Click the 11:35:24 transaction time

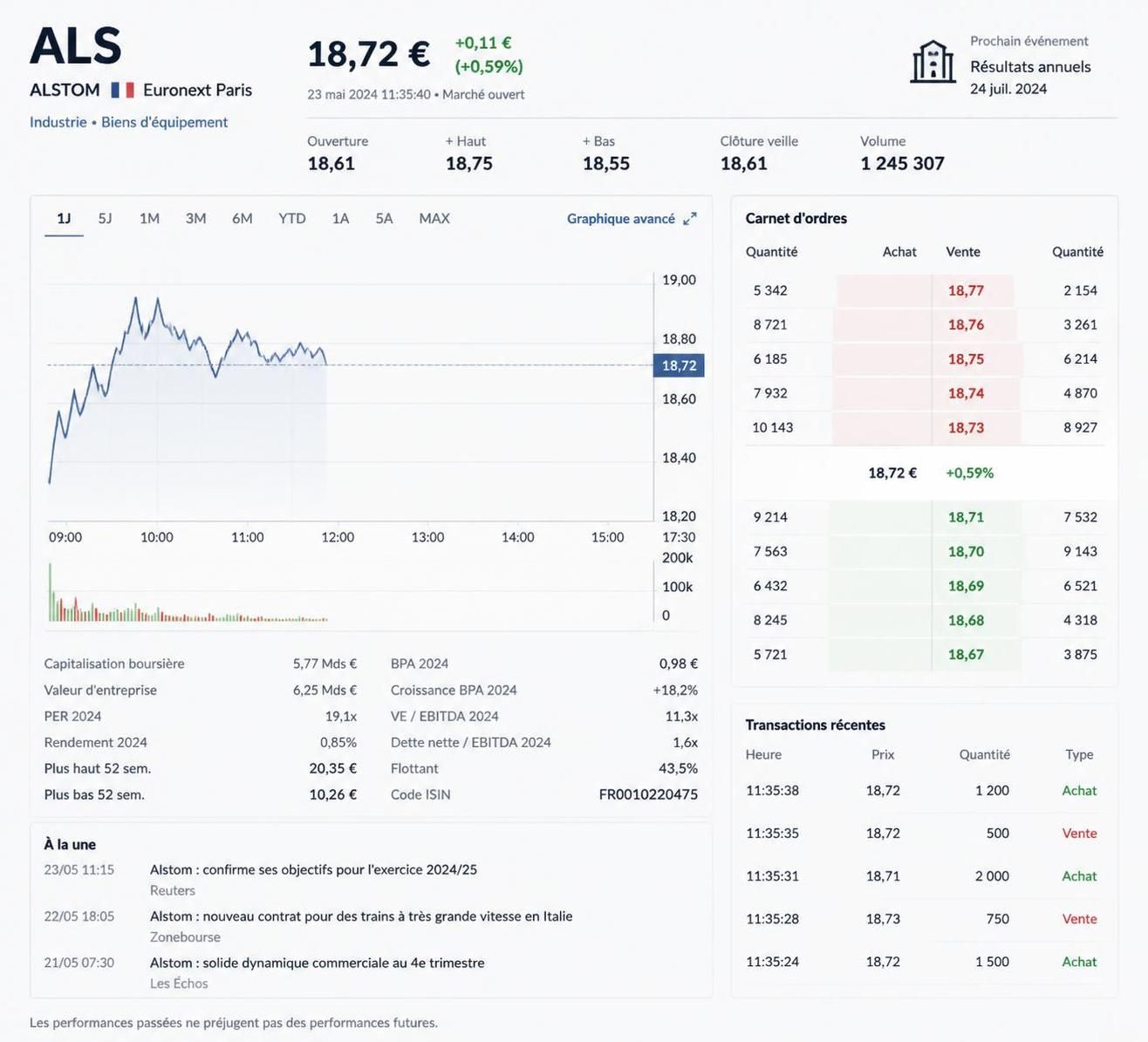pos(772,961)
